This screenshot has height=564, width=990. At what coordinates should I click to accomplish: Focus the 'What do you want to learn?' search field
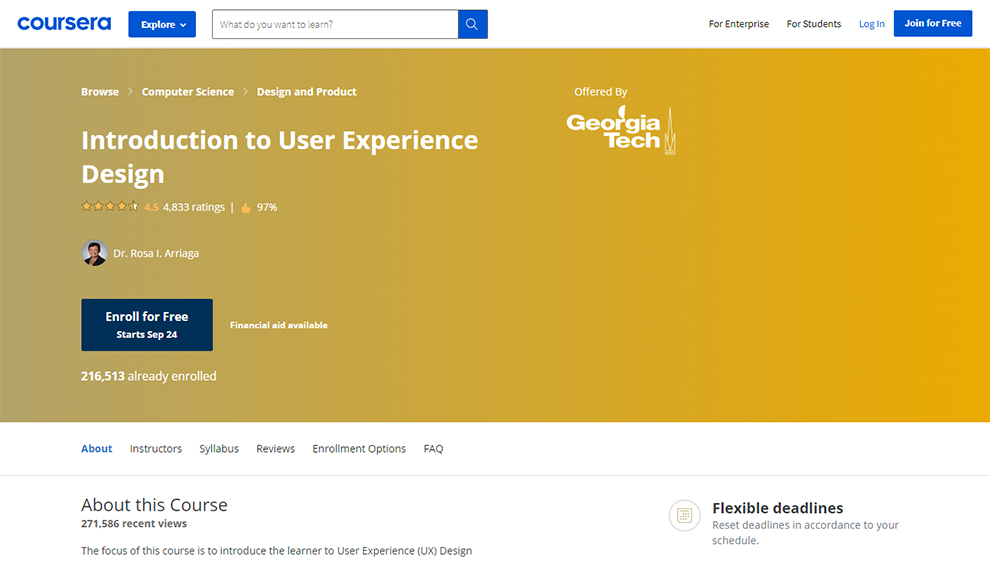click(335, 24)
